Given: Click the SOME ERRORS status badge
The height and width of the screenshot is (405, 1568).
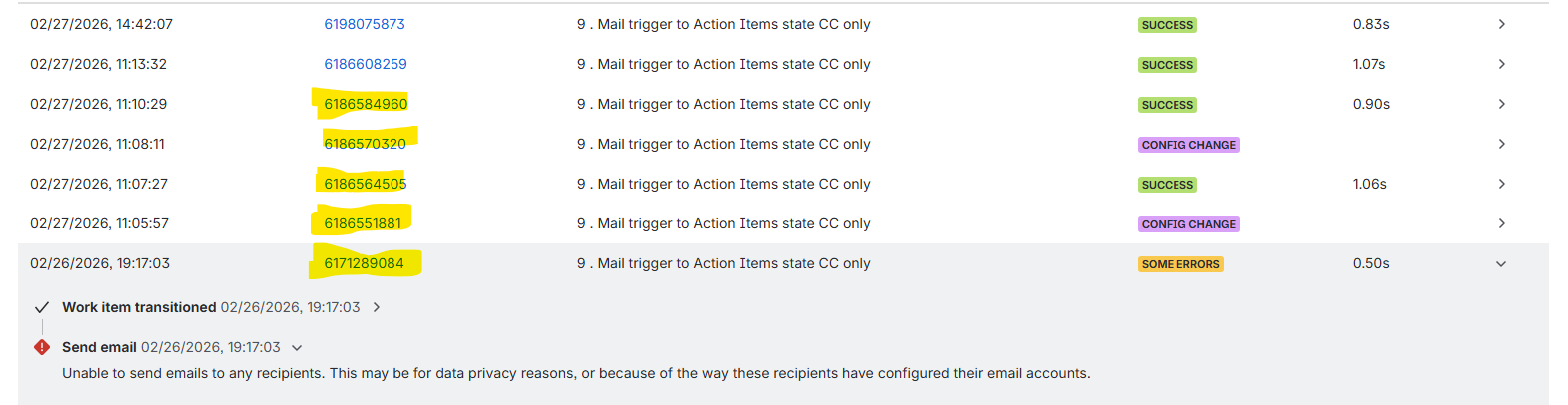Looking at the screenshot, I should point(1180,264).
